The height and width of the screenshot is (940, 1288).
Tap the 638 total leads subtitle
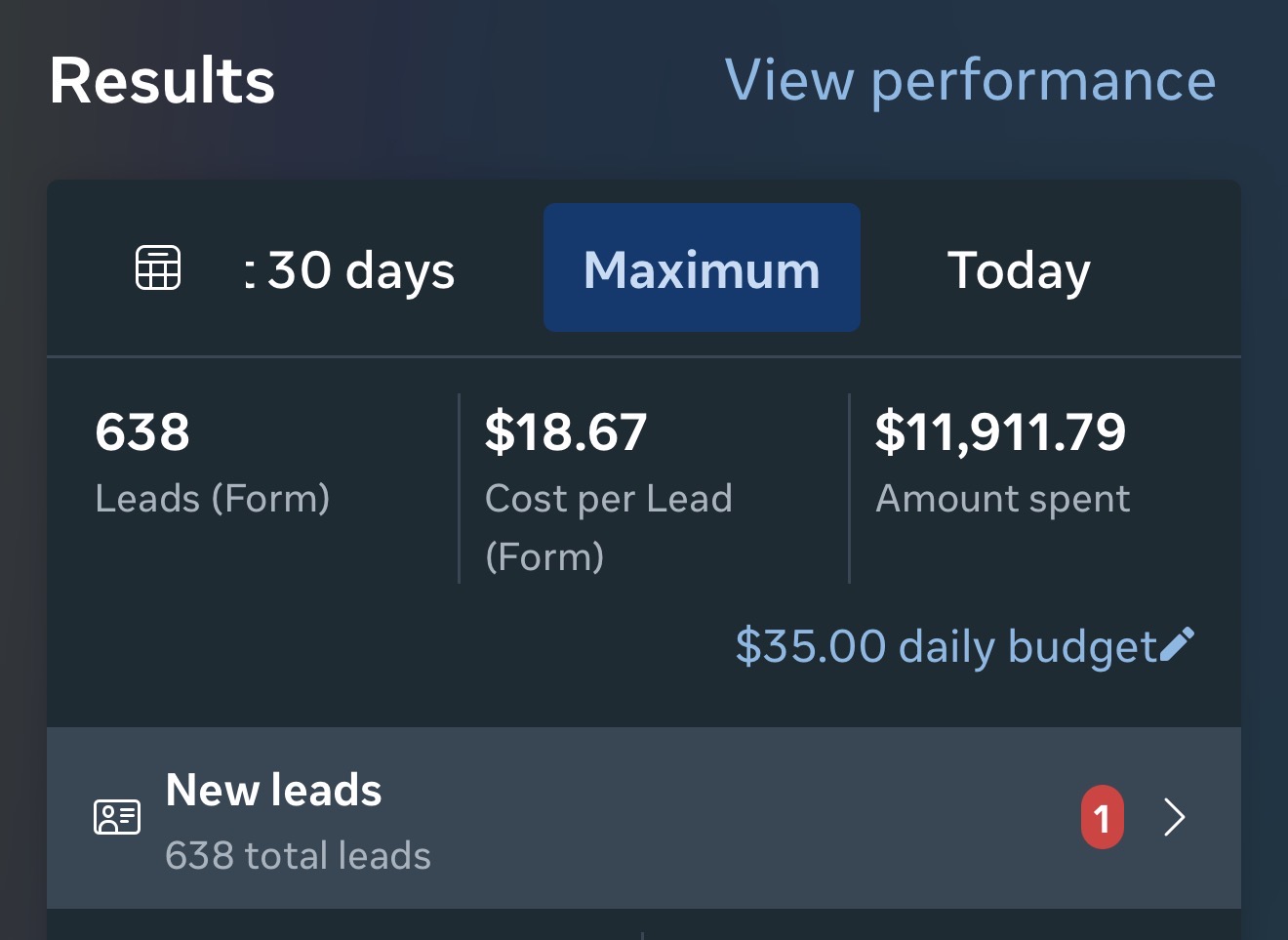[298, 856]
